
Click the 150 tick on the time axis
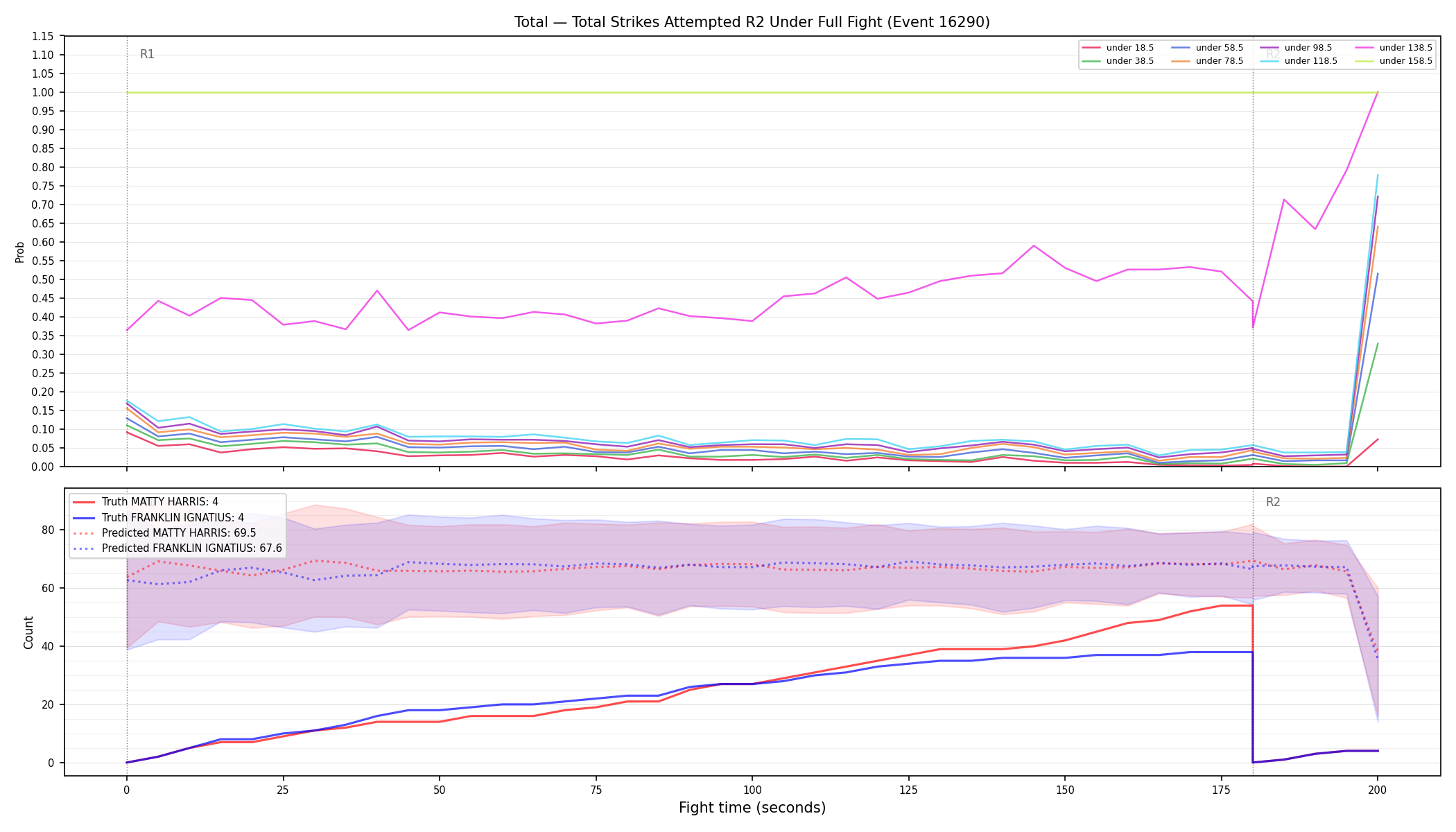[1064, 789]
